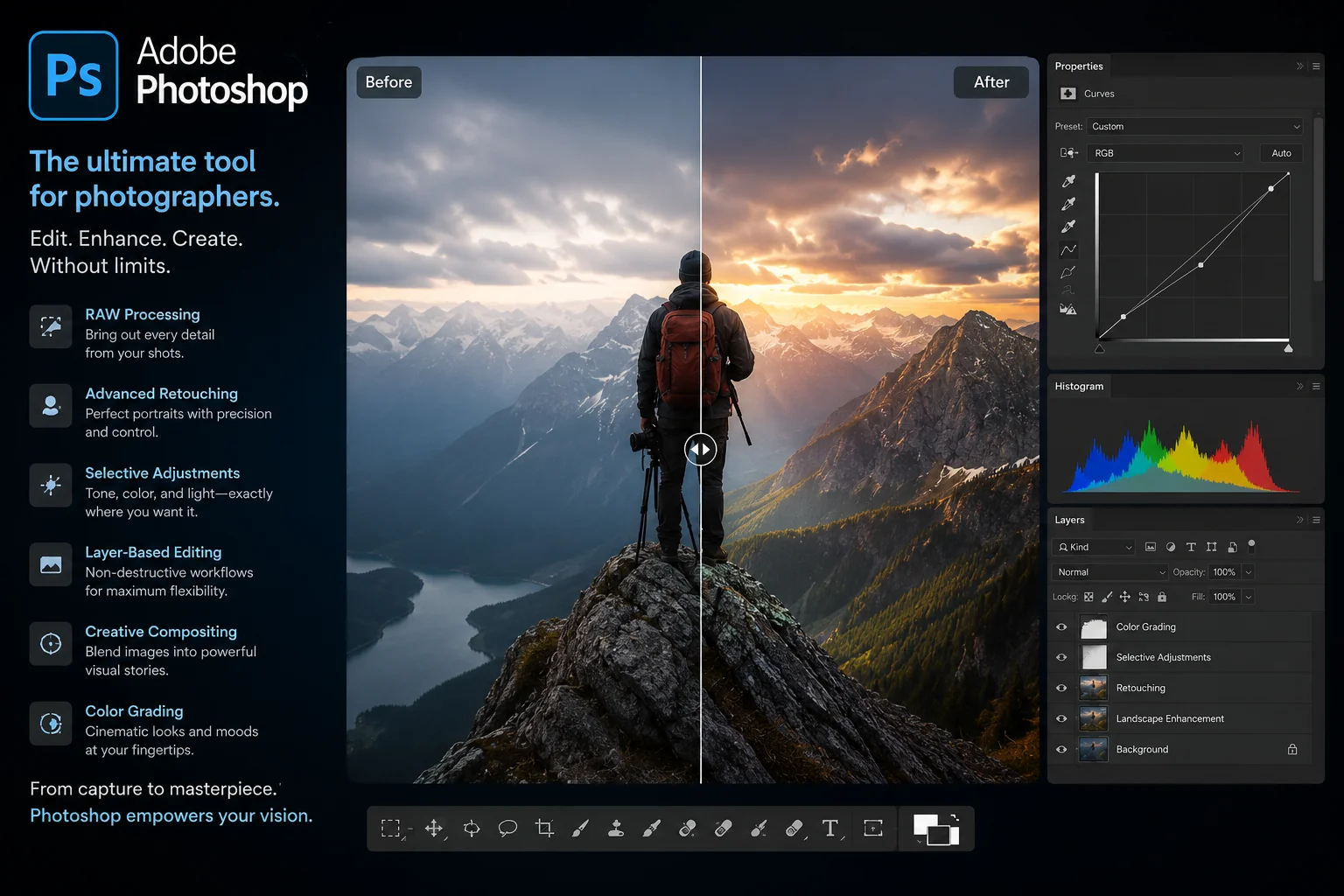Toggle visibility of the Retouching layer
Screen dimensions: 1344x896
pyautogui.click(x=1061, y=688)
